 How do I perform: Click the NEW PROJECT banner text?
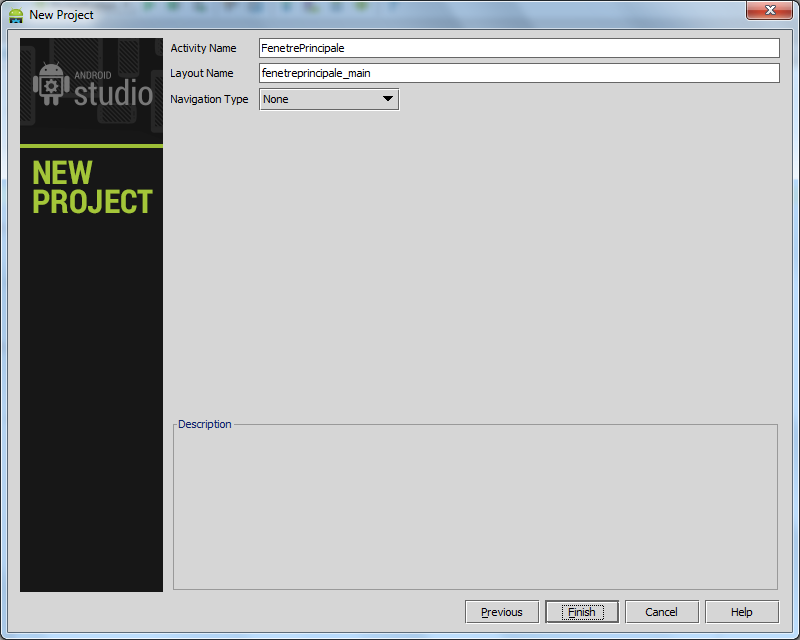click(x=92, y=187)
